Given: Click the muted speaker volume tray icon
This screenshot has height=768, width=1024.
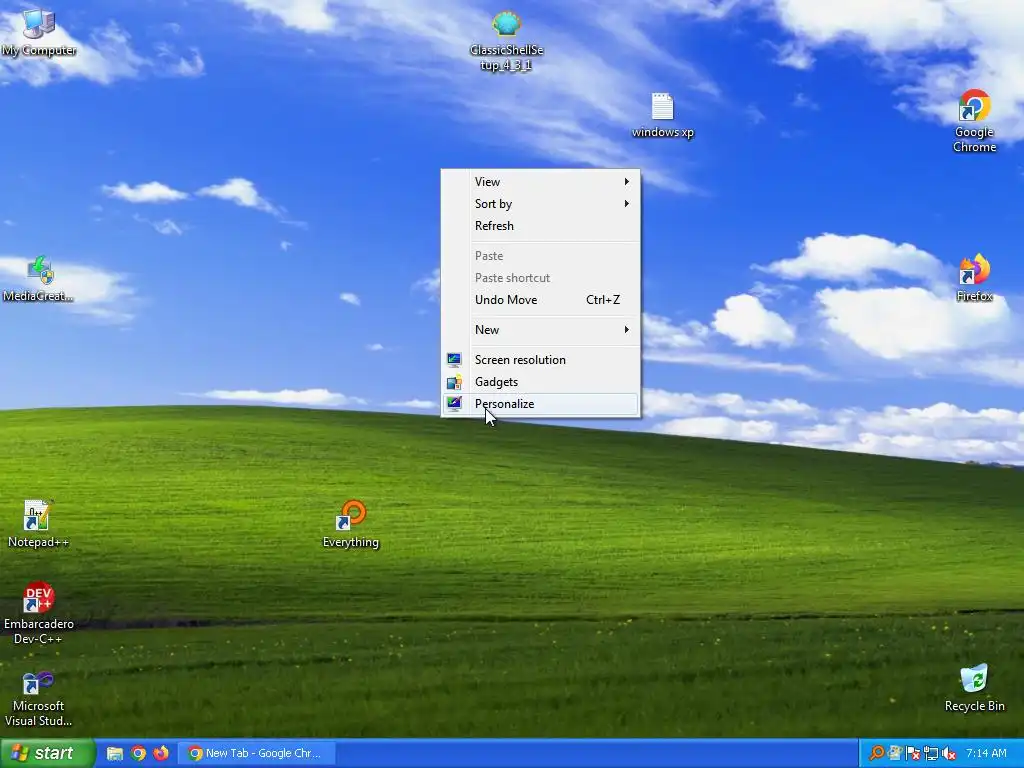Looking at the screenshot, I should [x=949, y=754].
